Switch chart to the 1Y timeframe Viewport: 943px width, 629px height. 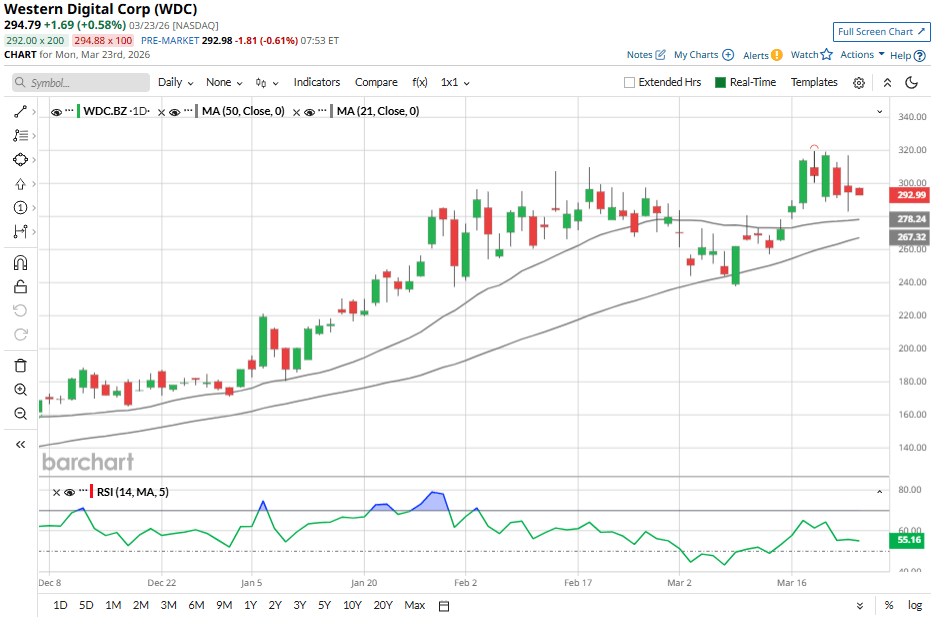(x=250, y=605)
